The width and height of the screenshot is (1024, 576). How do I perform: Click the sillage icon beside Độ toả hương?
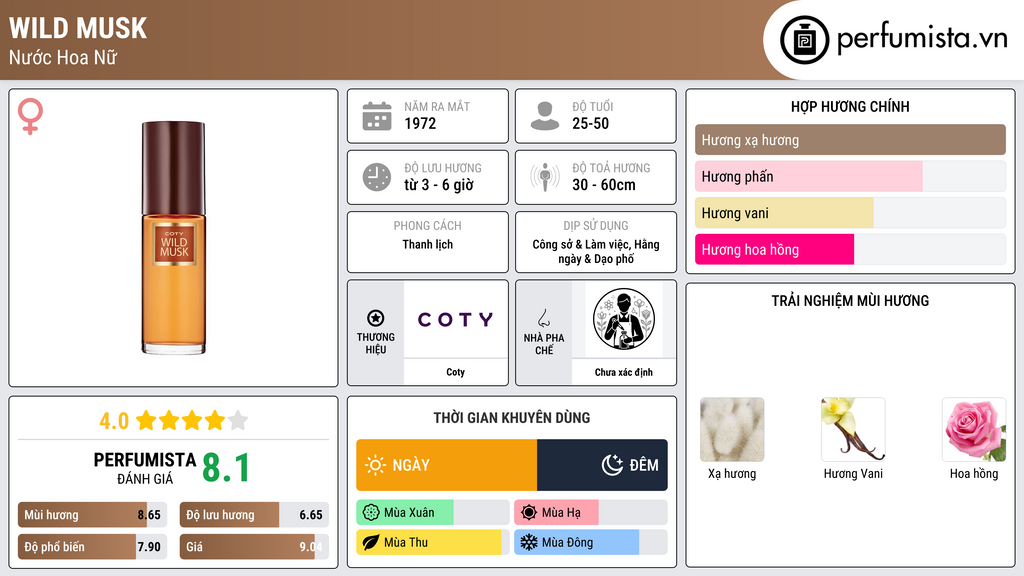545,177
